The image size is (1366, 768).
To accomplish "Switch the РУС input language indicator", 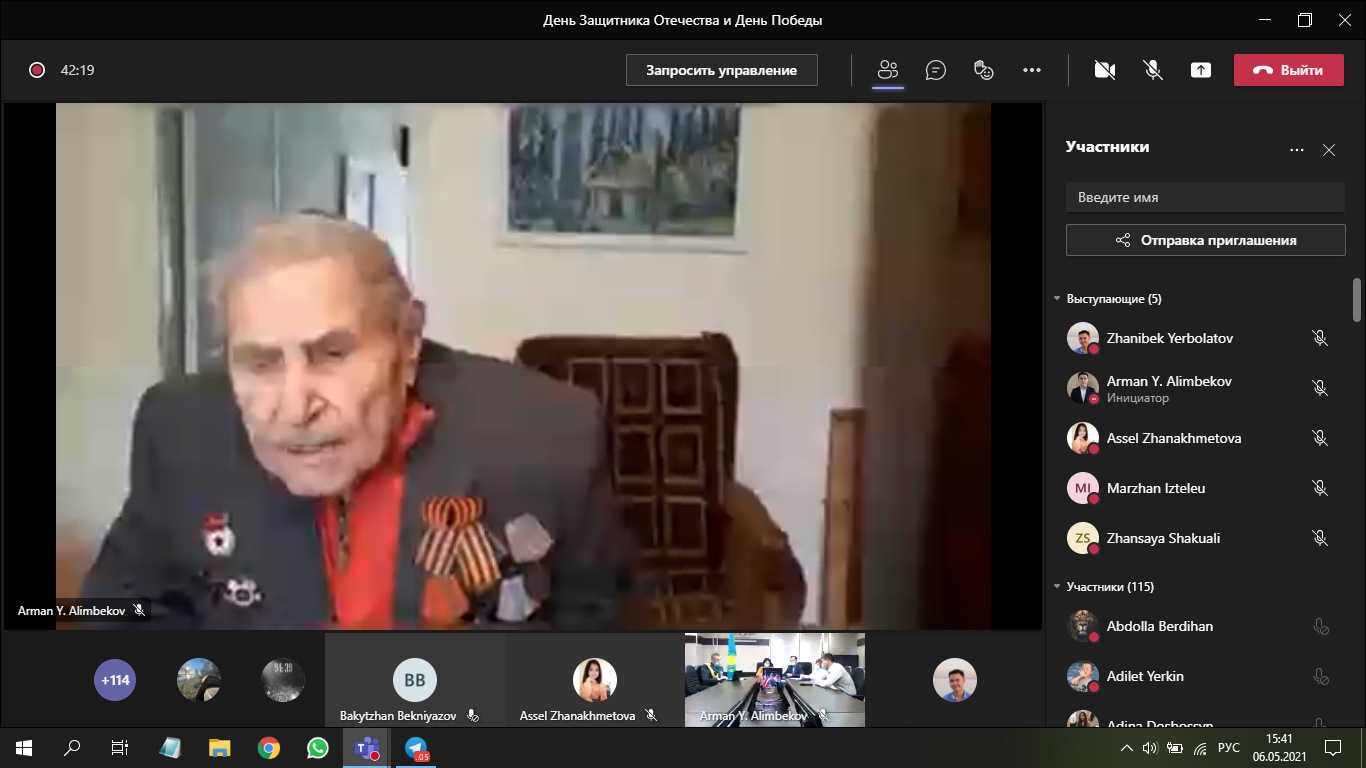I will pos(1230,747).
